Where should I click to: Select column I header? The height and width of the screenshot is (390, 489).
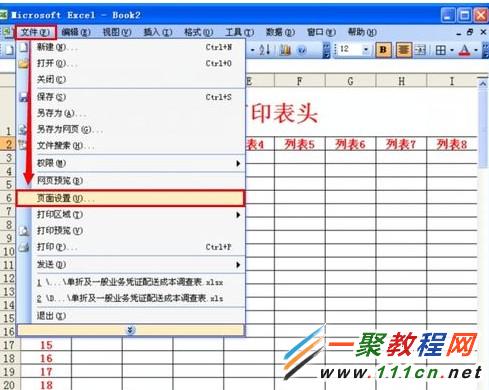(452, 81)
